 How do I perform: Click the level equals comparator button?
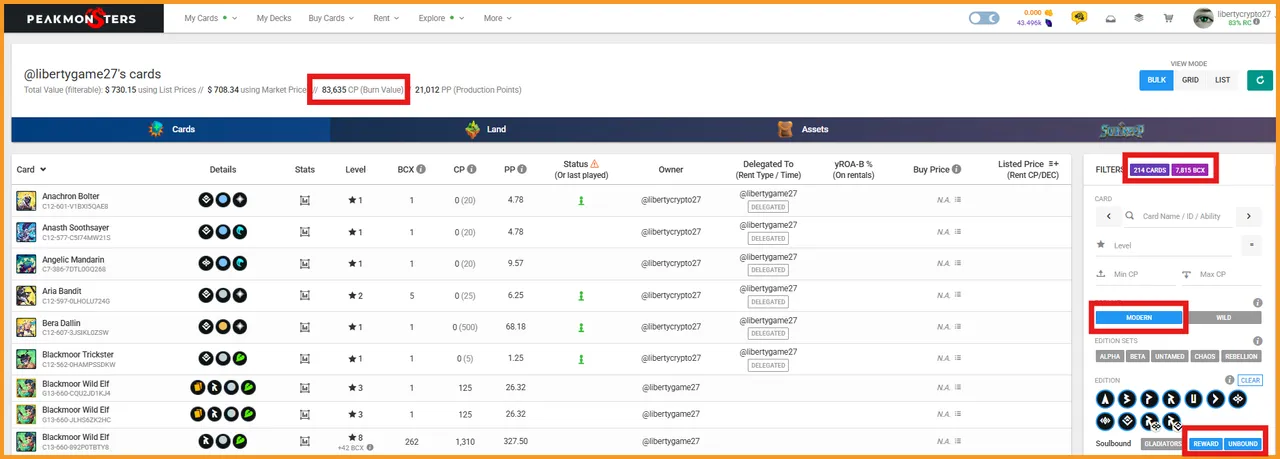(x=1251, y=244)
